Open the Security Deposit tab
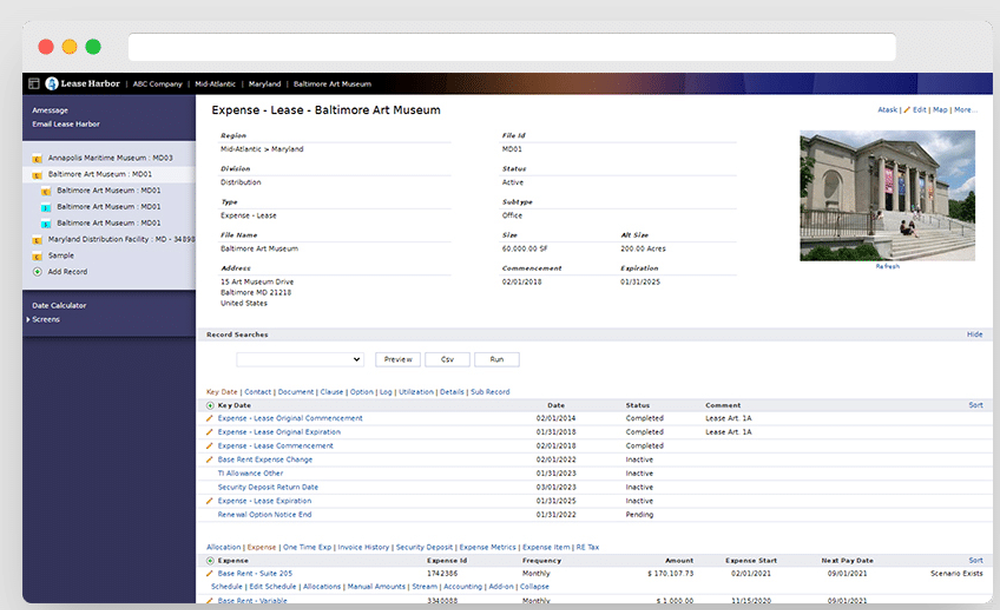Image resolution: width=1000 pixels, height=610 pixels. 424,547
